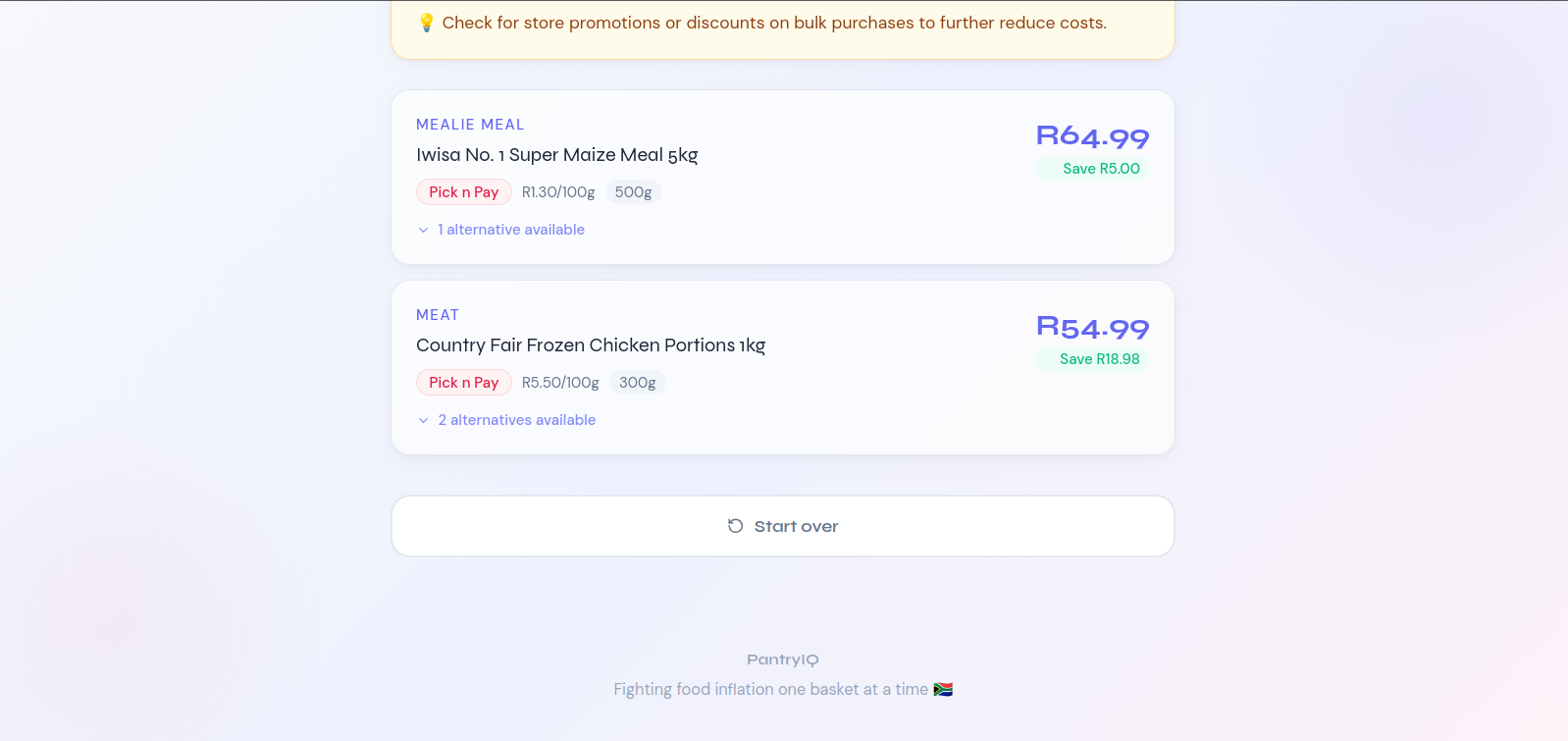Select Pick n Pay tag on chicken portions

[x=464, y=383]
